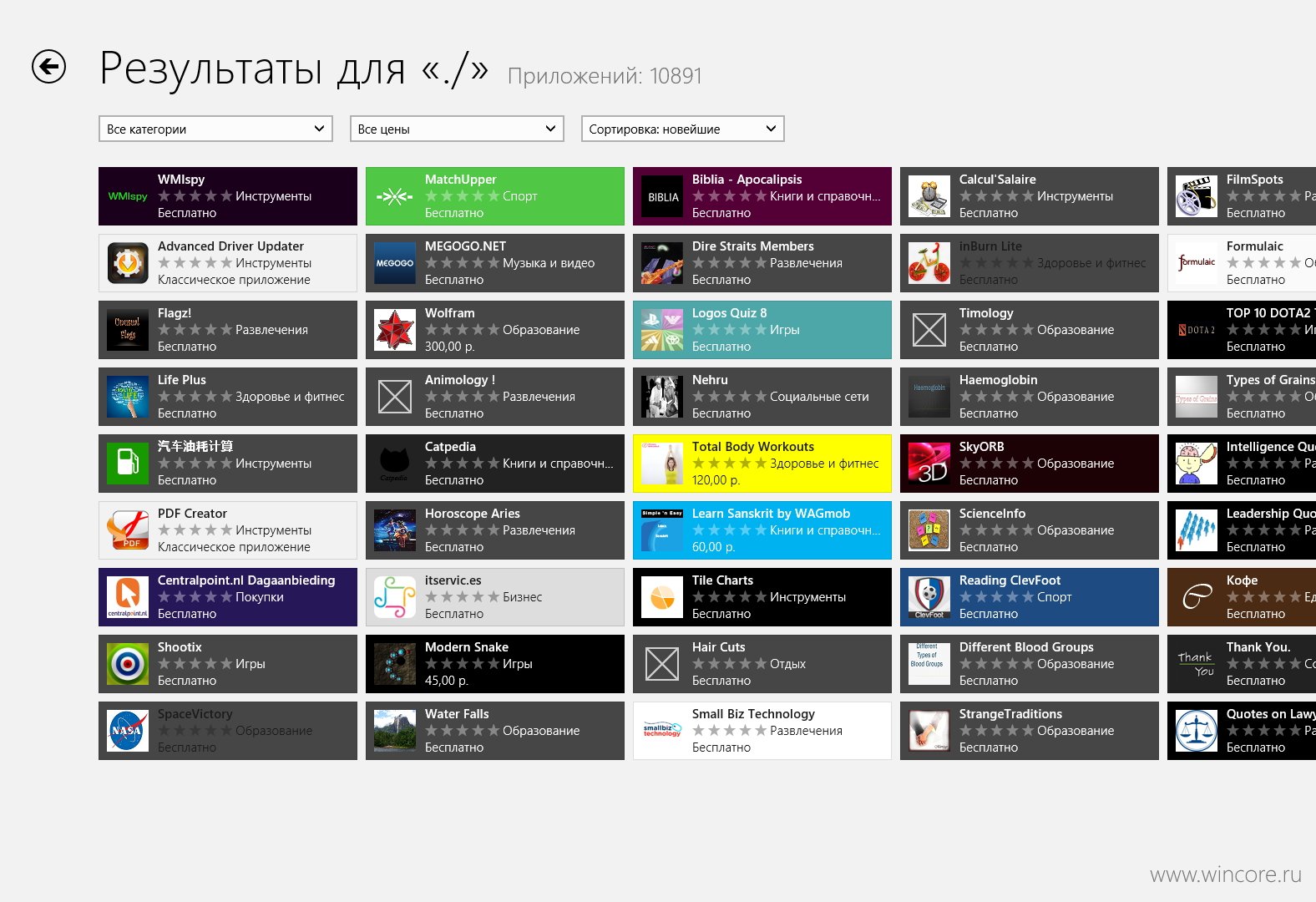Click the Logos Quiz 8 icon
The height and width of the screenshot is (902, 1316).
[x=662, y=330]
